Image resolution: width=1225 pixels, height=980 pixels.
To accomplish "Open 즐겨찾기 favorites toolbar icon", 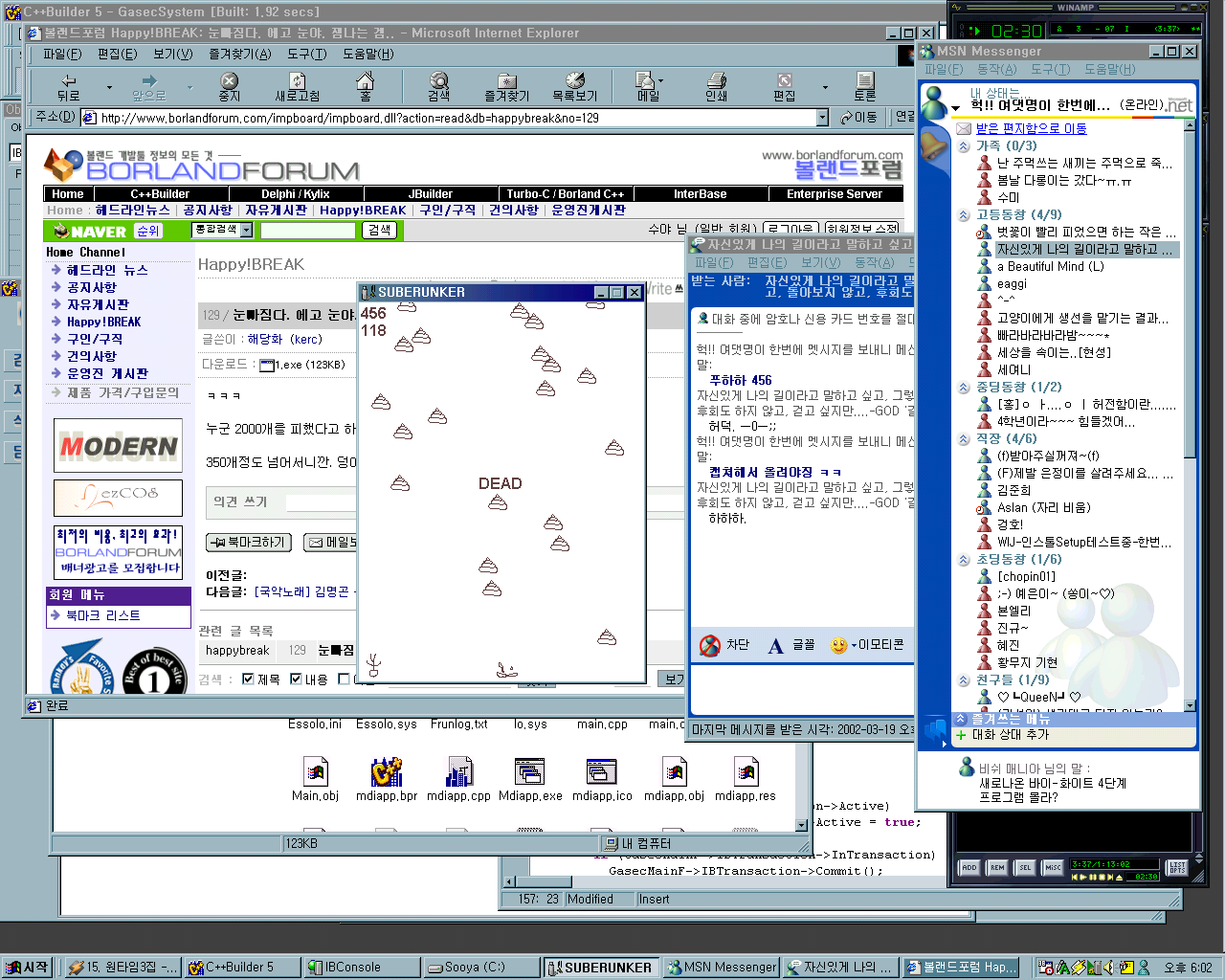I will point(507,86).
